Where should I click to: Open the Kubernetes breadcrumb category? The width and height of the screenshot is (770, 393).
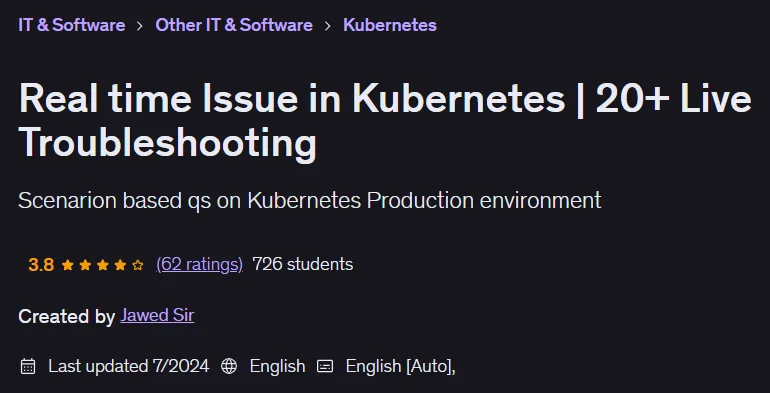[390, 25]
